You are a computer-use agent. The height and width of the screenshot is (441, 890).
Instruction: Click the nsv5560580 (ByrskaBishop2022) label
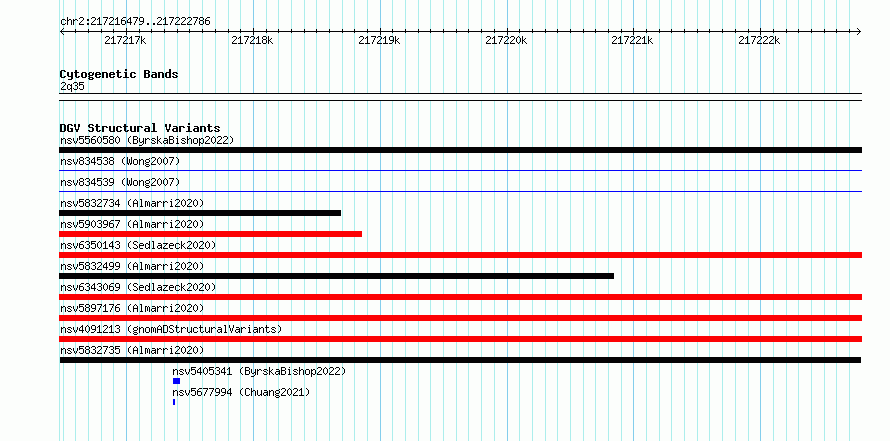(147, 140)
